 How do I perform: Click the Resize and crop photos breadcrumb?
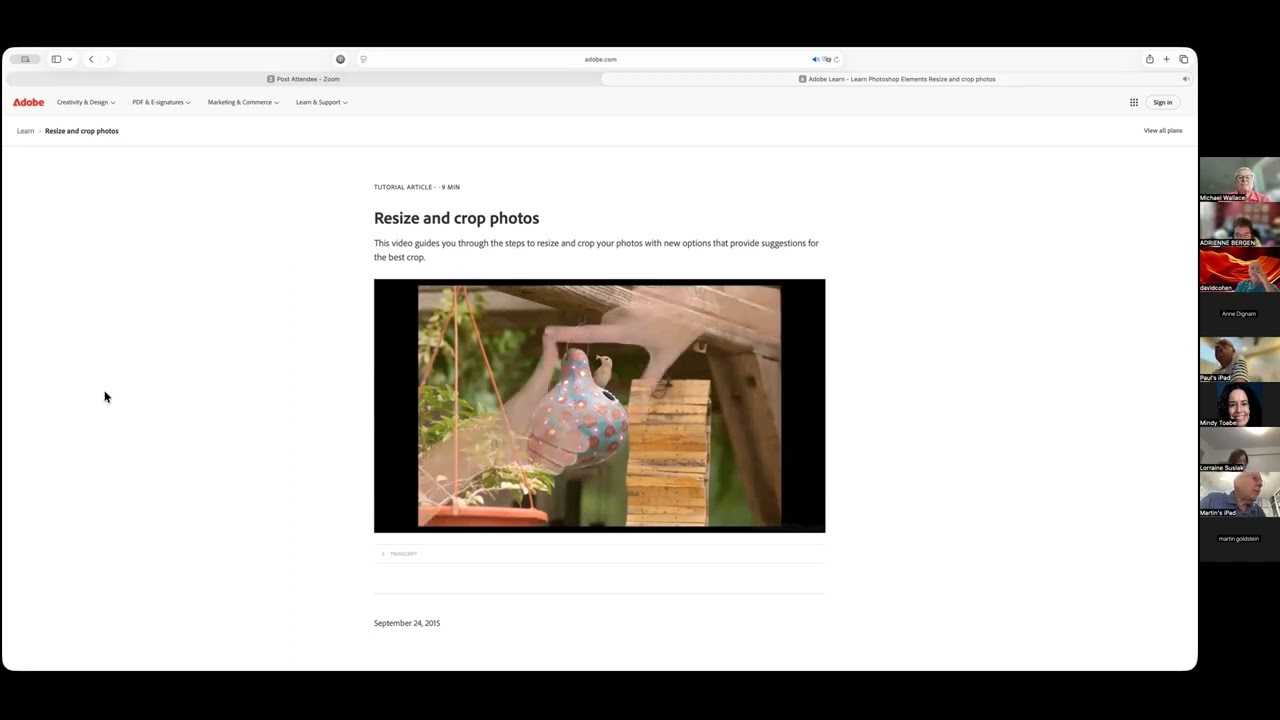click(81, 131)
